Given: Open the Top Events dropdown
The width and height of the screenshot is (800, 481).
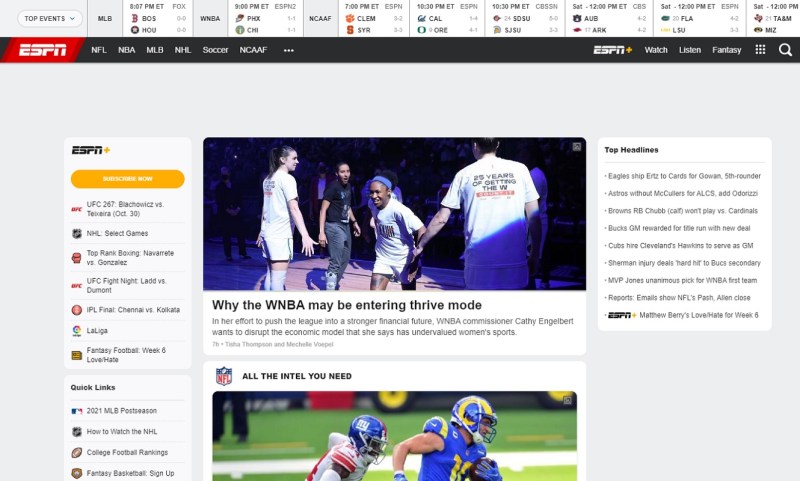Looking at the screenshot, I should tap(50, 18).
